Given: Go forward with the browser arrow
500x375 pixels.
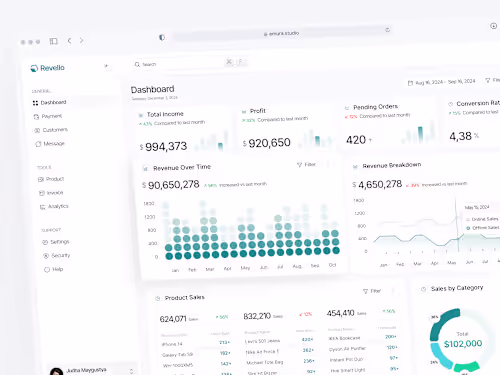Looking at the screenshot, I should click(81, 41).
